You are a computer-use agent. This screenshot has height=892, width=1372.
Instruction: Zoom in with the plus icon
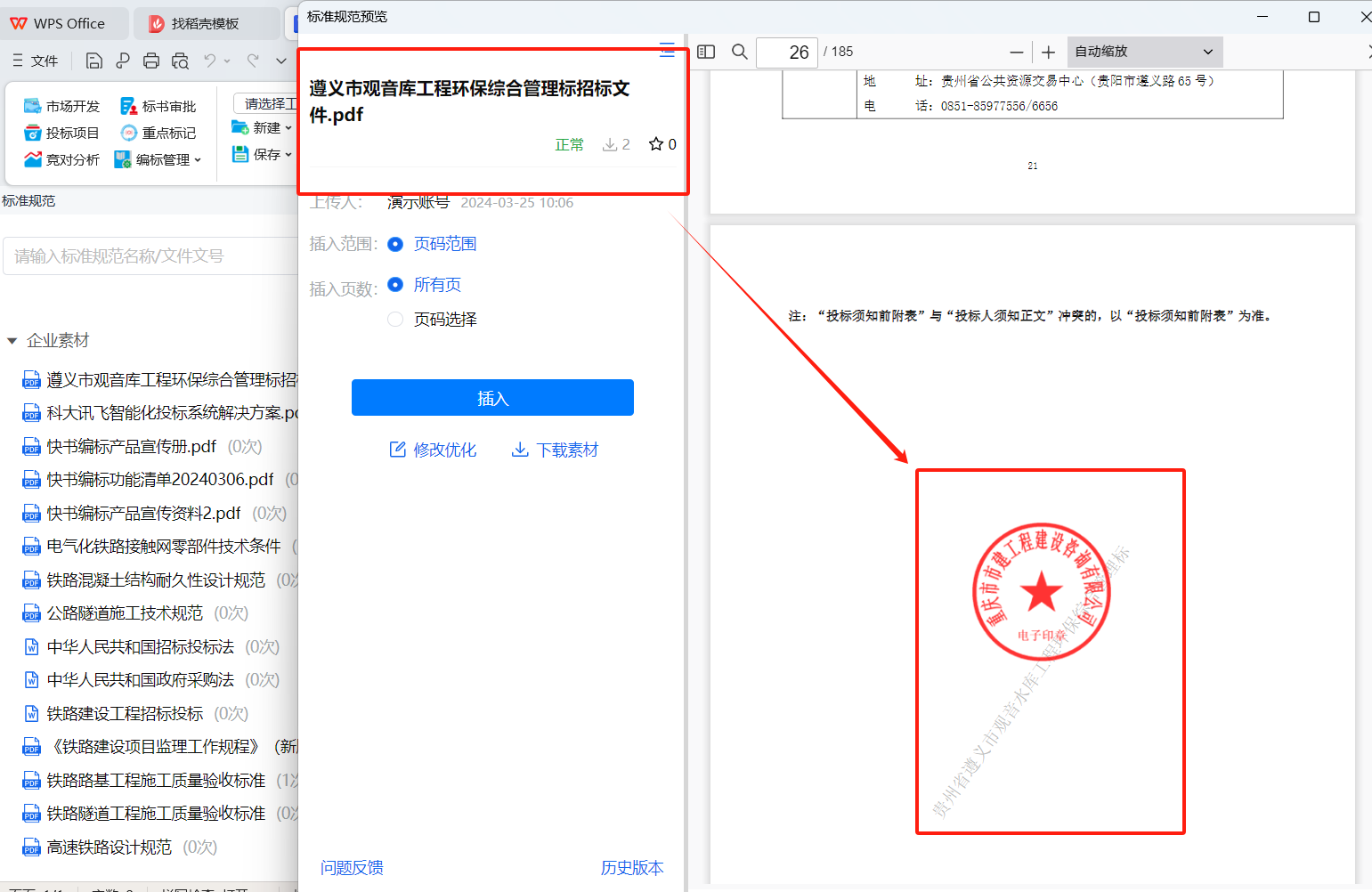tap(1048, 53)
